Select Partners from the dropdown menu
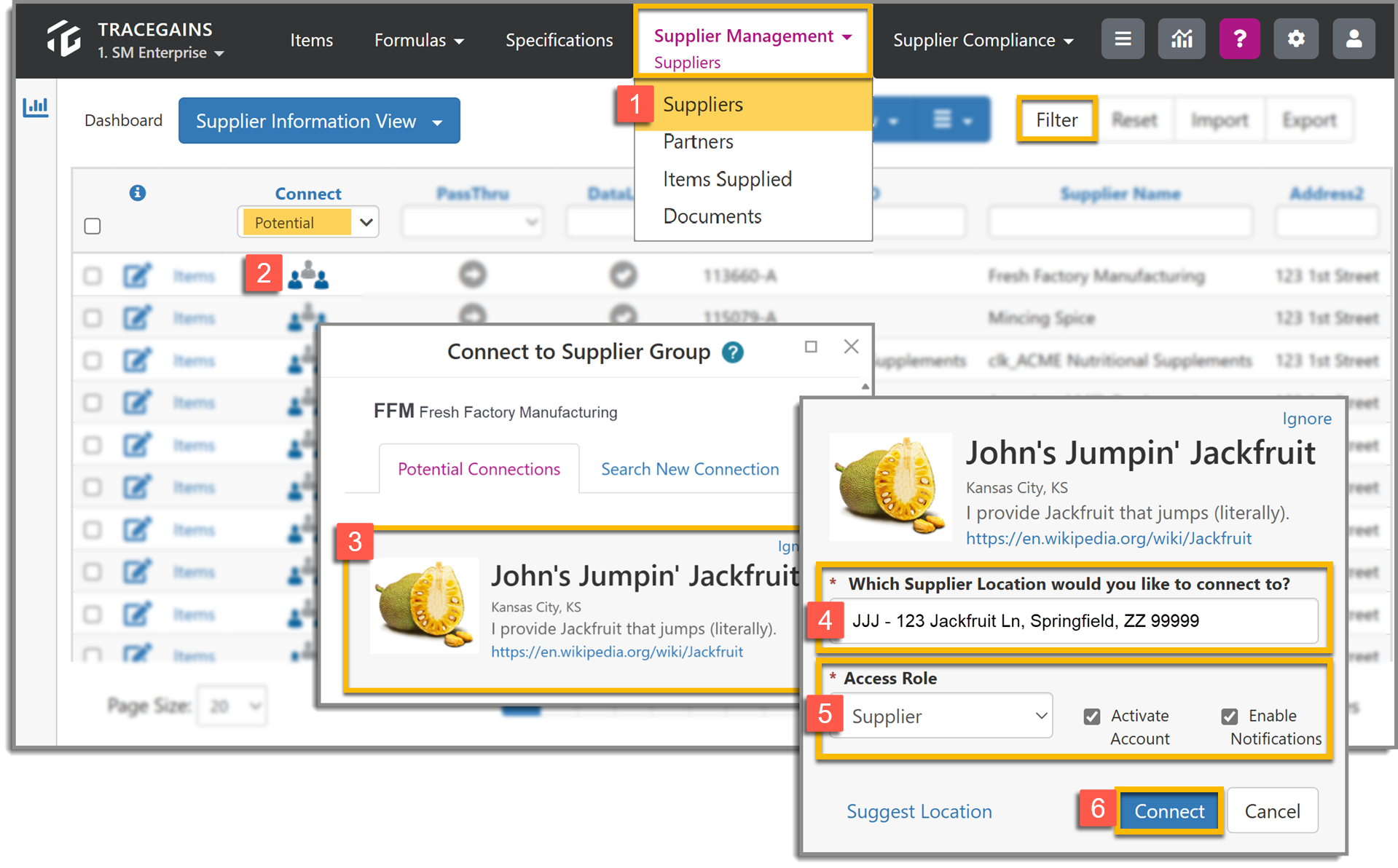 pyautogui.click(x=698, y=141)
